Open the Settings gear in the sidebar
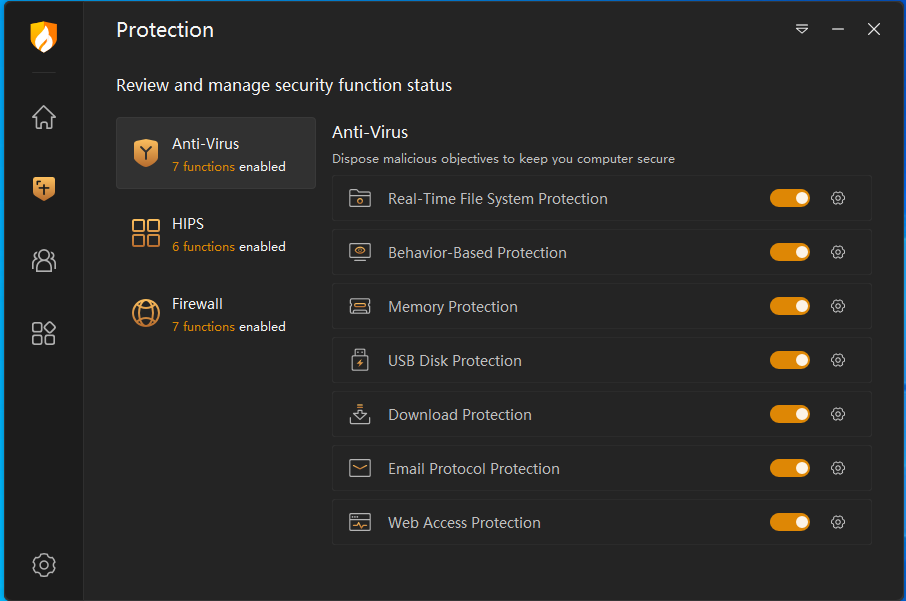 (x=43, y=565)
